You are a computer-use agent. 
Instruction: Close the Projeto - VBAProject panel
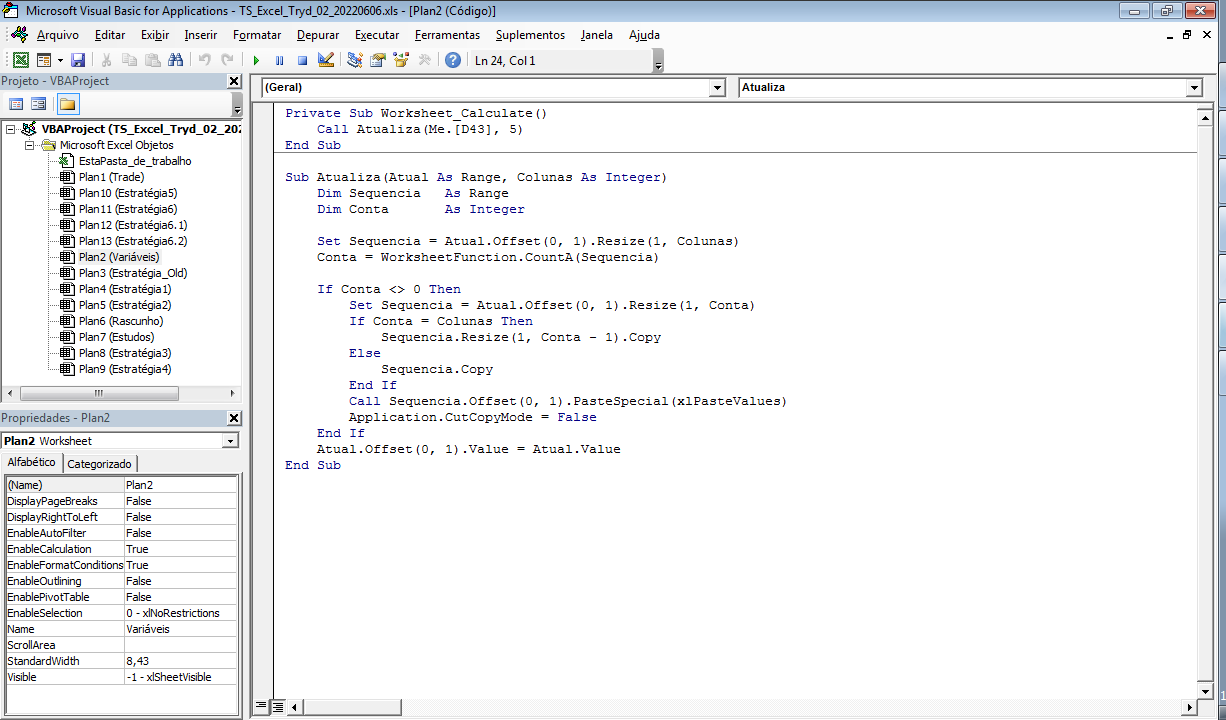tap(235, 81)
